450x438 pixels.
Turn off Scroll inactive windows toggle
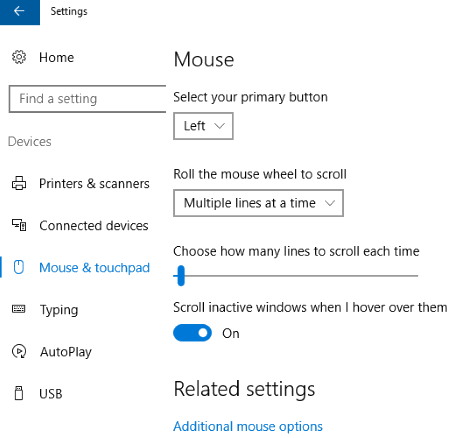coord(192,333)
